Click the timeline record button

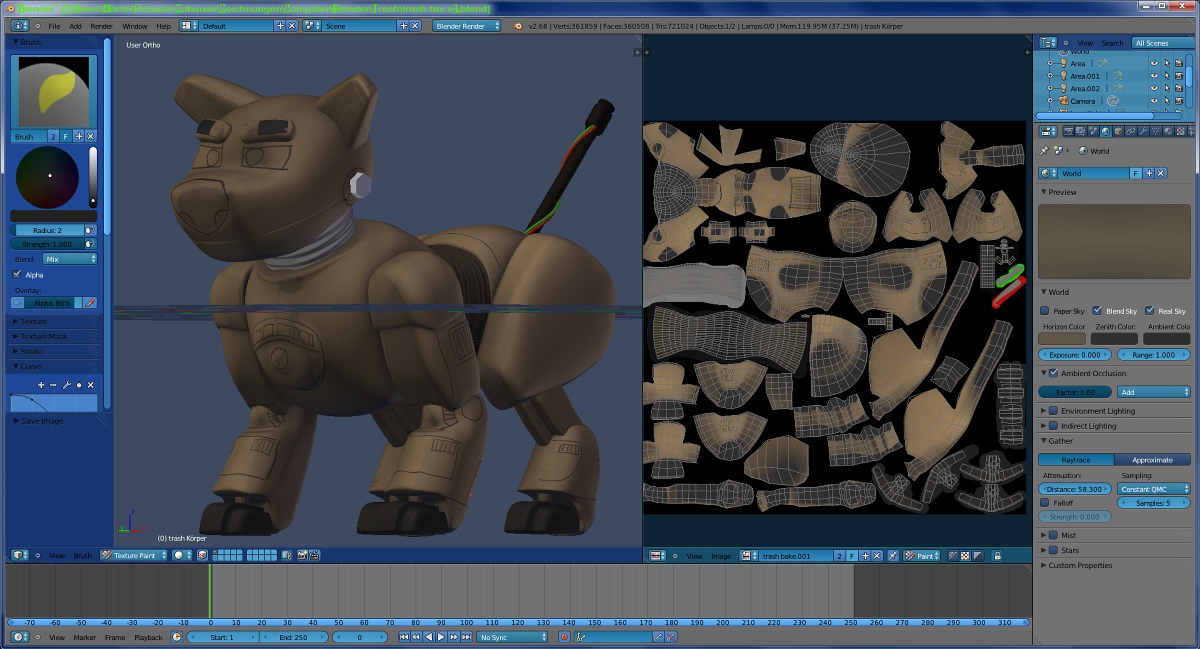click(564, 637)
